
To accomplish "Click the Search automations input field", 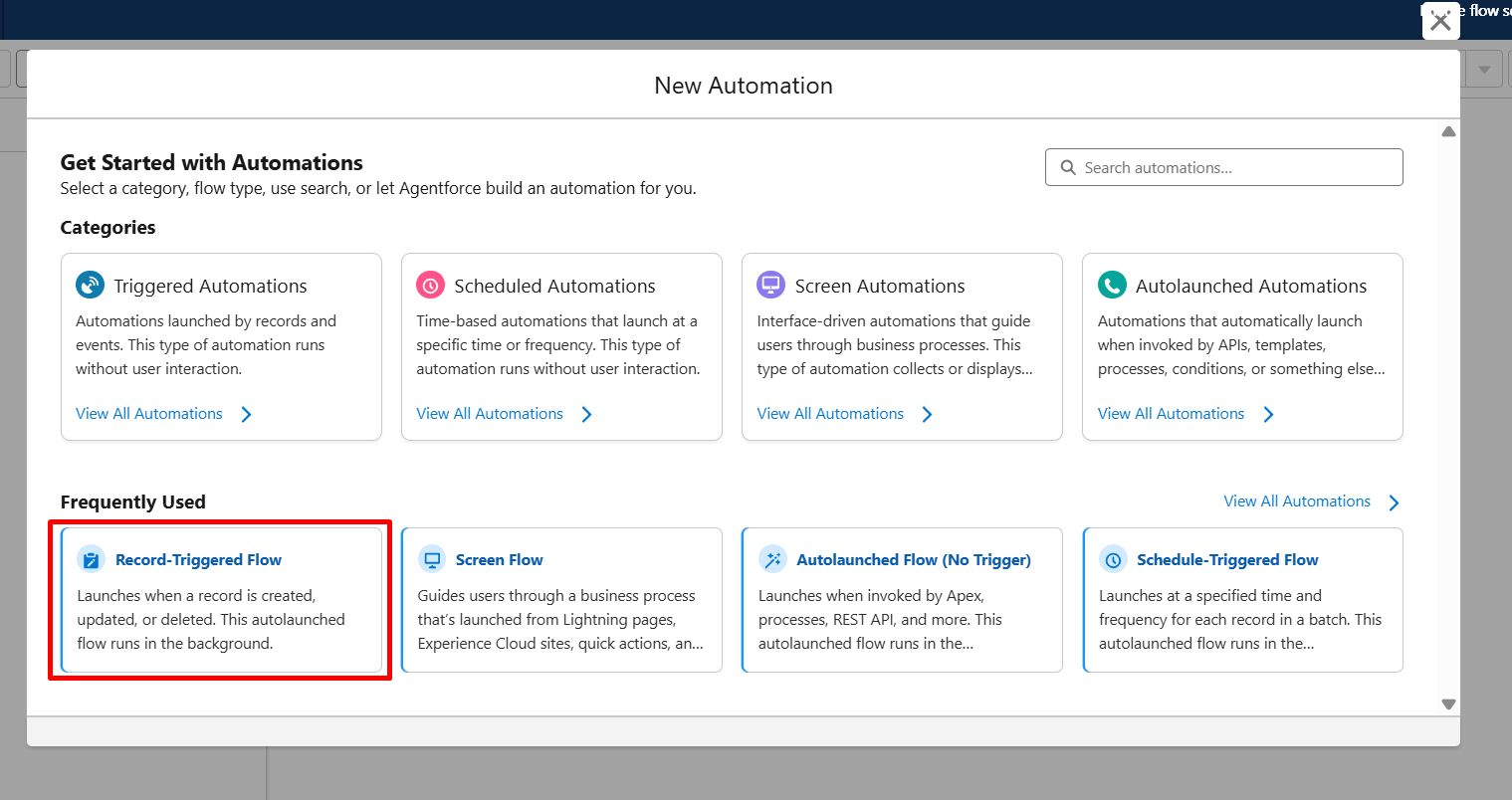I will point(1224,167).
